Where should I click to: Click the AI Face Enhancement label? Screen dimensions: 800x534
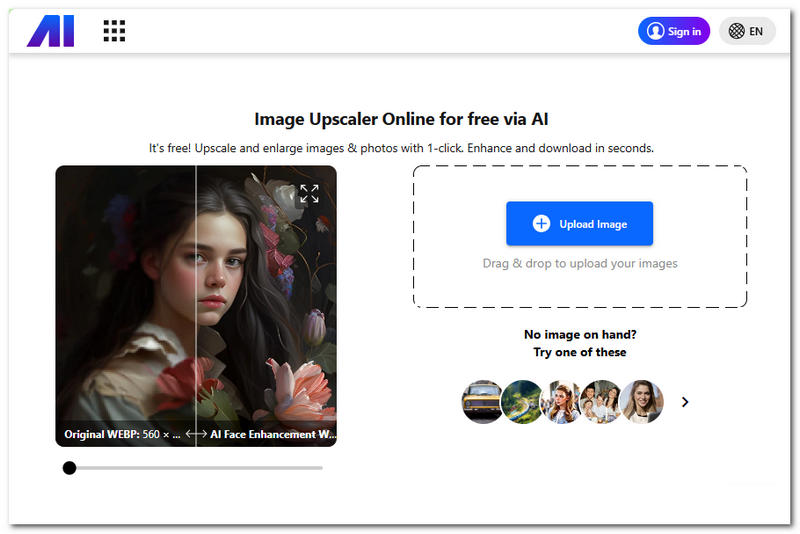click(272, 435)
